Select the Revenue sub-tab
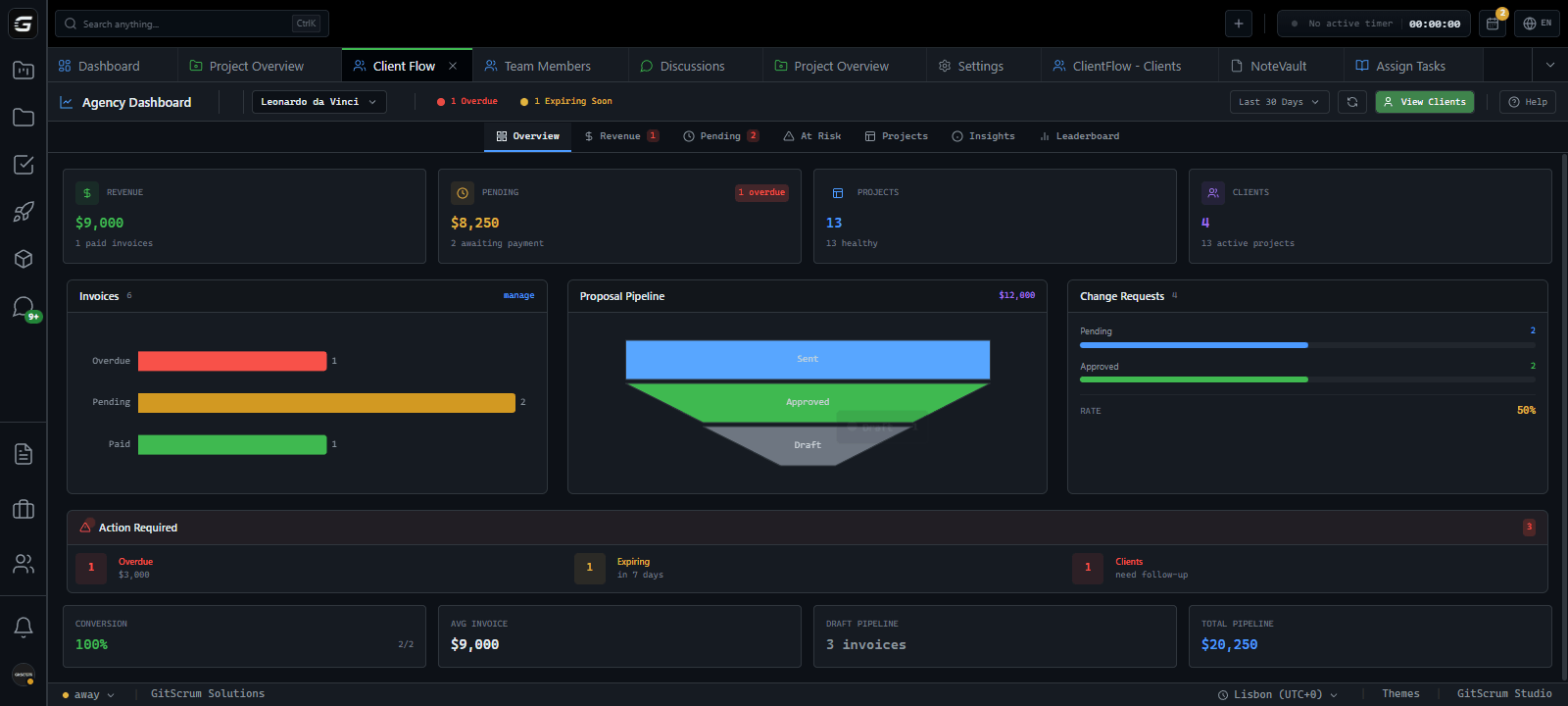Screen dimensions: 1568x706 [621, 136]
